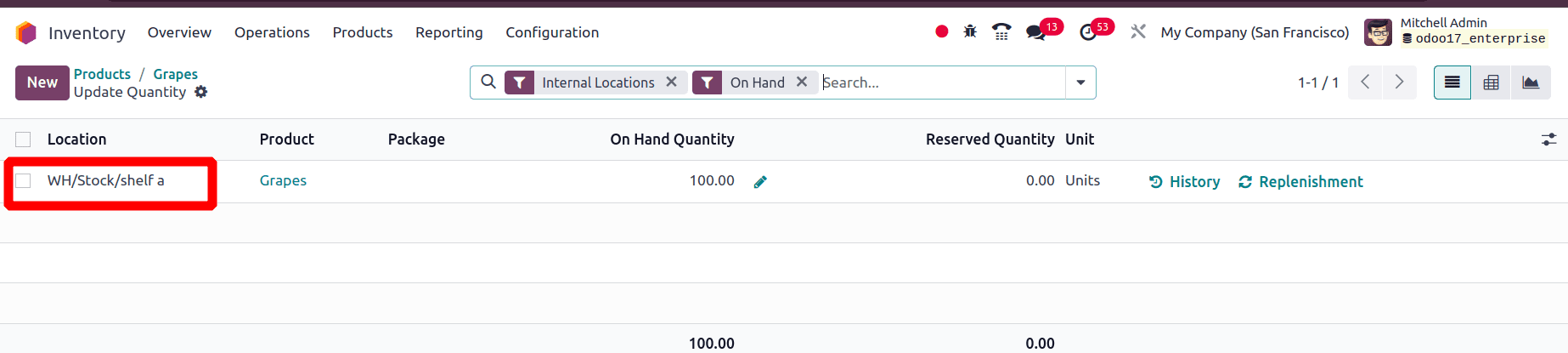Viewport: 1568px width, 353px height.
Task: Open the Reporting menu
Action: click(x=448, y=32)
